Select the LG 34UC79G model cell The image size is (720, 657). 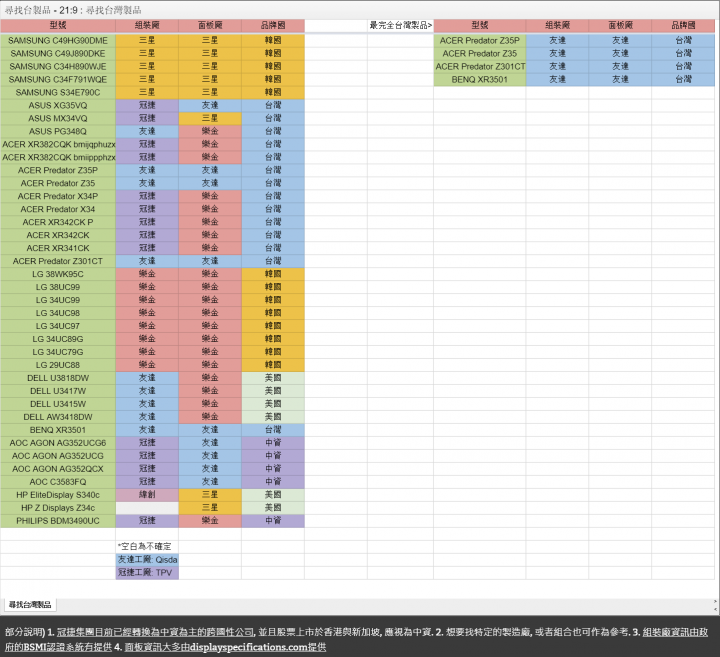tap(58, 352)
